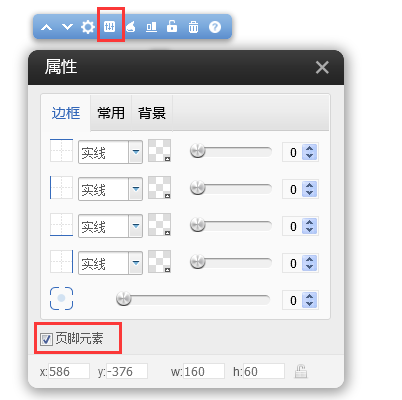
Task: Expand the right border line style dropdown
Action: click(136, 263)
